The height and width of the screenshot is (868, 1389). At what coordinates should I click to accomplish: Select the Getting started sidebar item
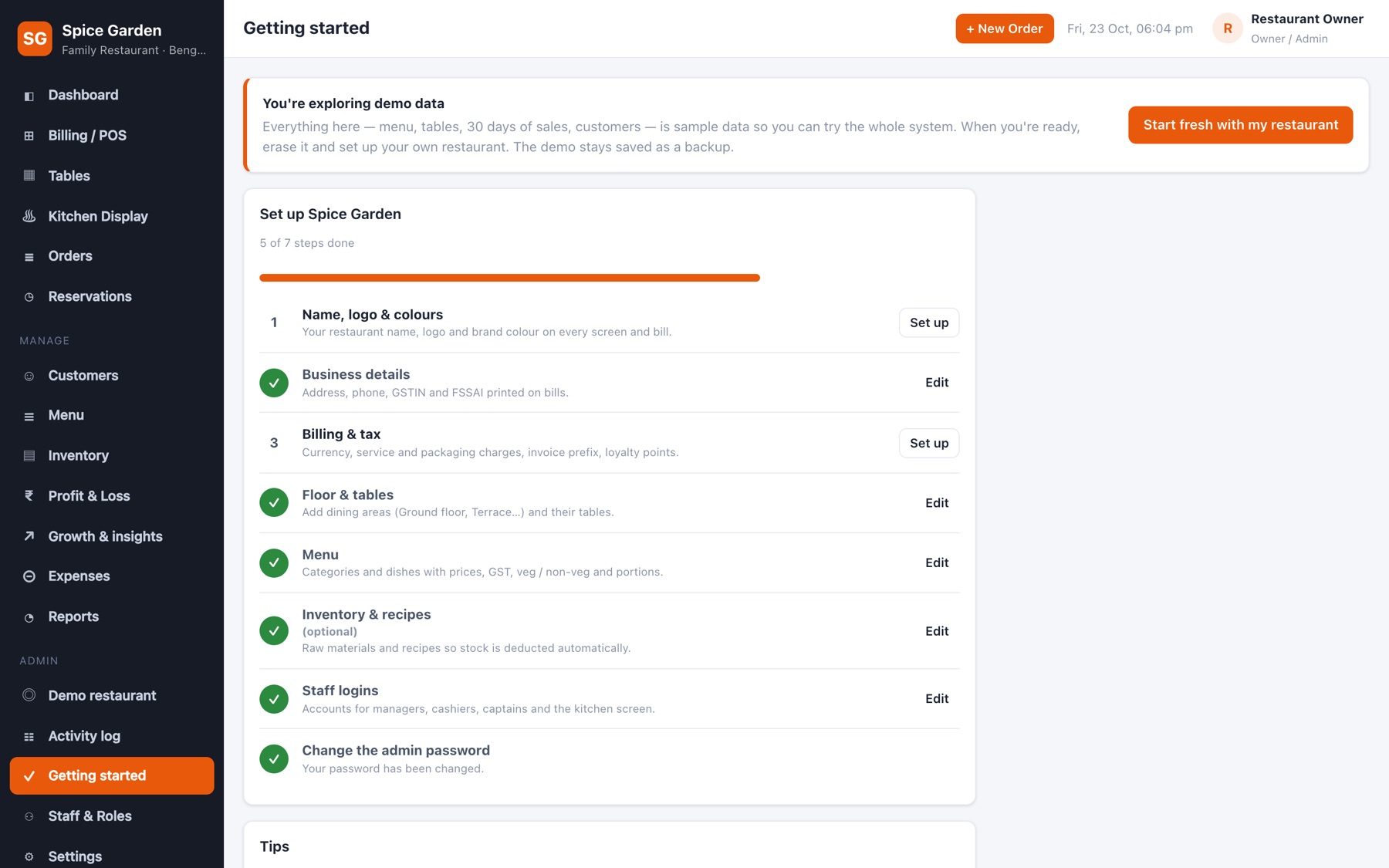coord(112,776)
